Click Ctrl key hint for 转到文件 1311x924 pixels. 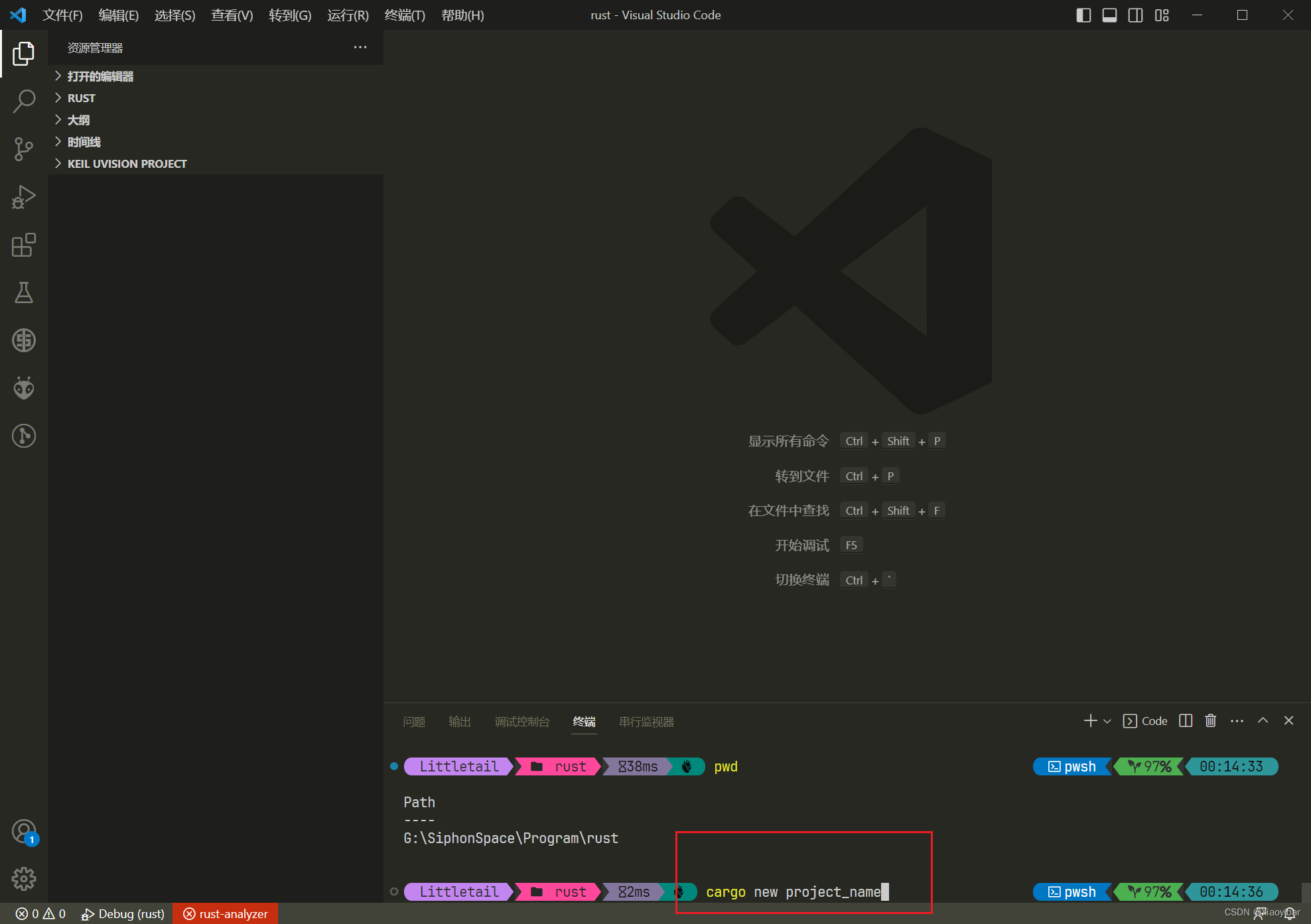click(854, 476)
